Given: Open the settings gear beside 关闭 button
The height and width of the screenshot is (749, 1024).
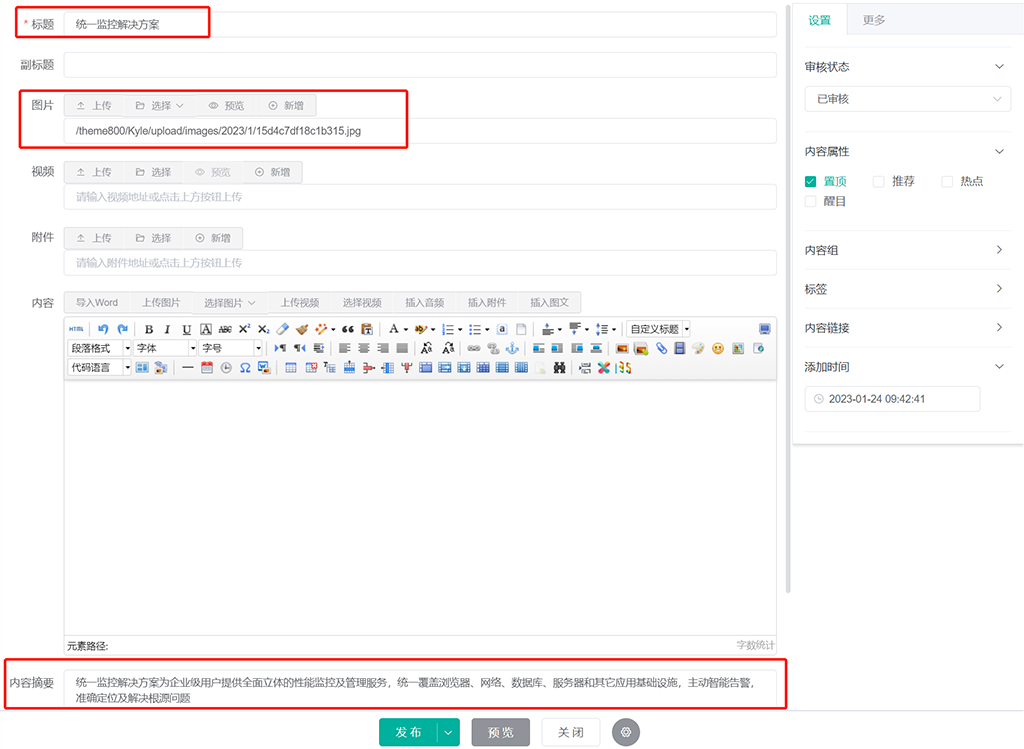Looking at the screenshot, I should click(x=627, y=732).
